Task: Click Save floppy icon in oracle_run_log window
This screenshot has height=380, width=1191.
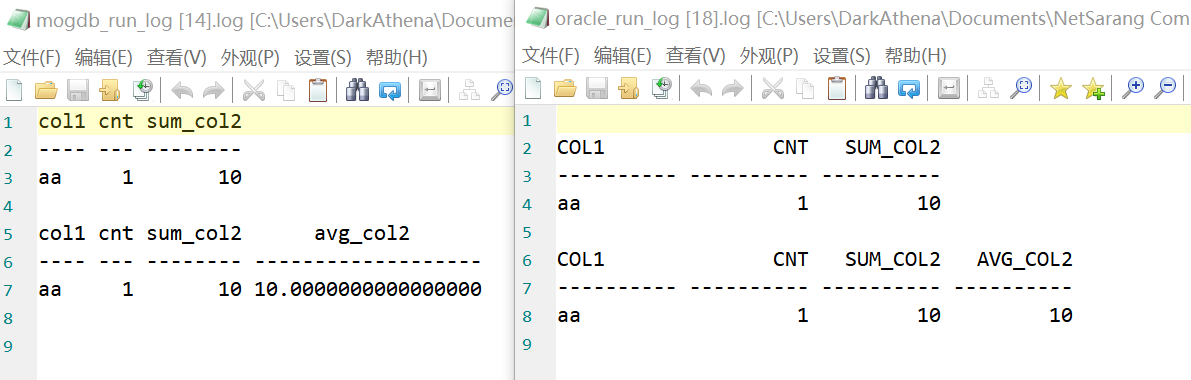Action: tap(598, 88)
